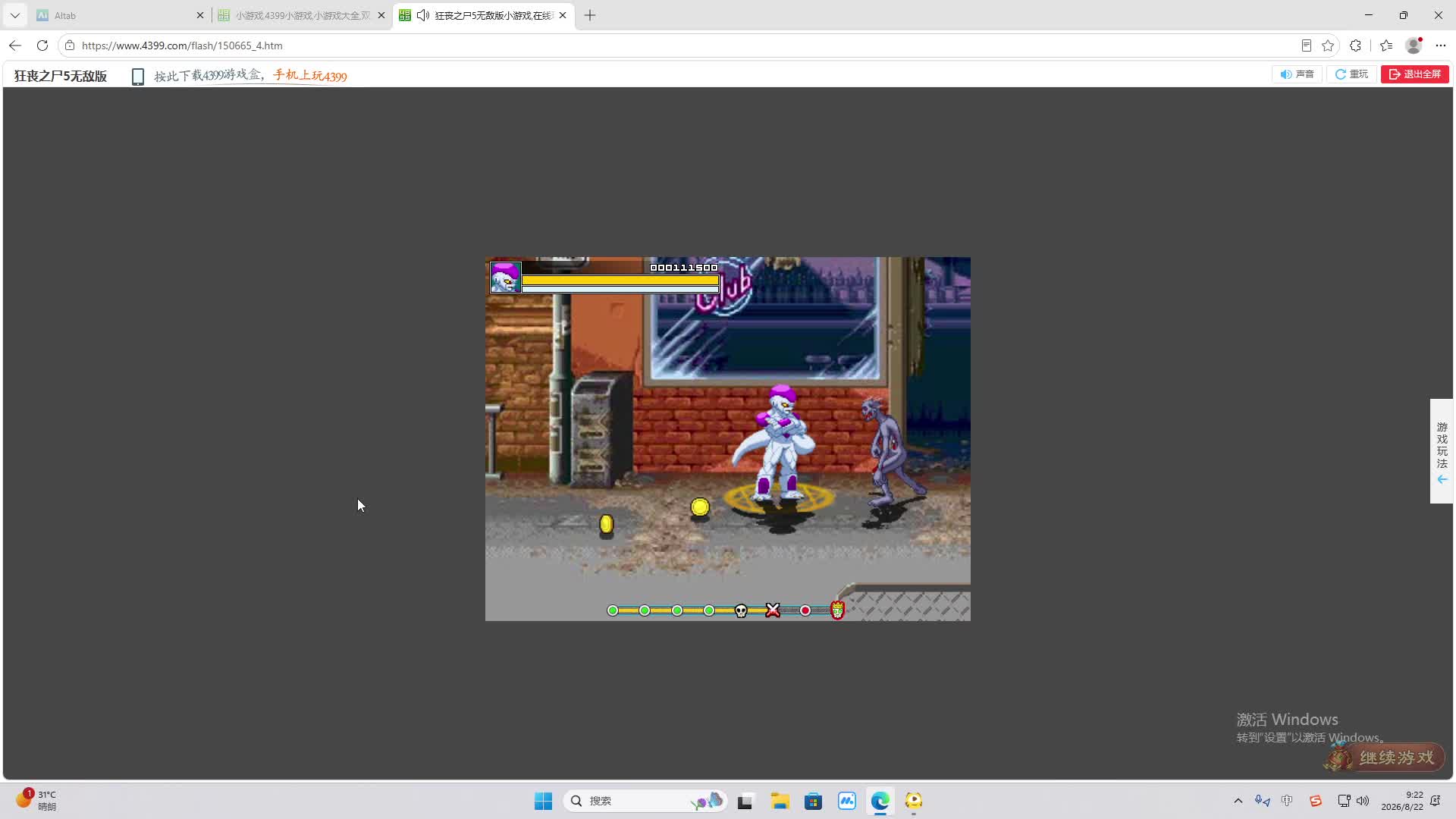Click the yellow coin near the player
This screenshot has width=1456, height=819.
tap(700, 507)
